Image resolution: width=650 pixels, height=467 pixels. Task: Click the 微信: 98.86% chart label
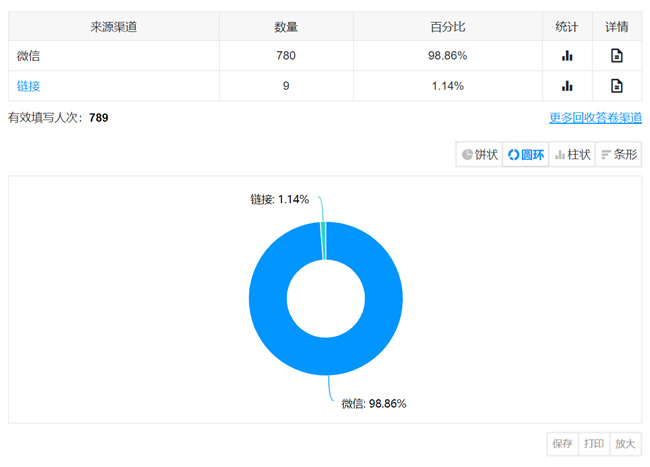coord(373,403)
